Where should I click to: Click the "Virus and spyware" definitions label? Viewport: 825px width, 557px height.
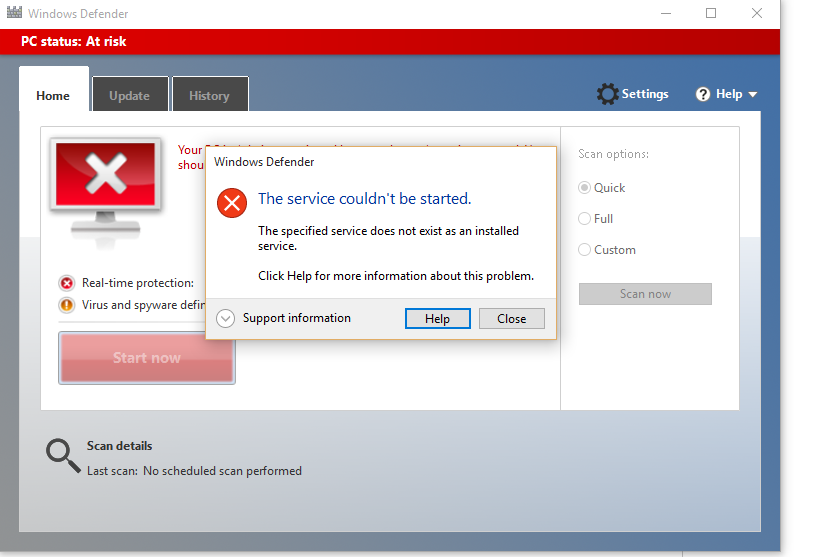tap(143, 305)
